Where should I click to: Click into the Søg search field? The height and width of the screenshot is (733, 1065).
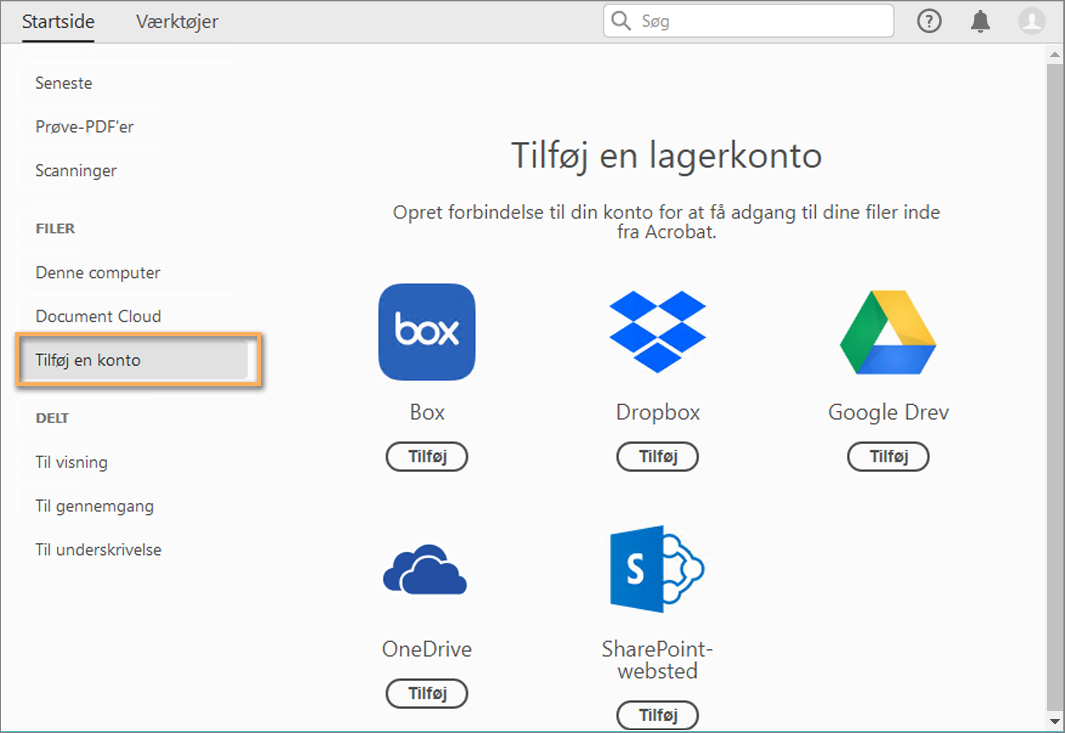click(x=748, y=20)
